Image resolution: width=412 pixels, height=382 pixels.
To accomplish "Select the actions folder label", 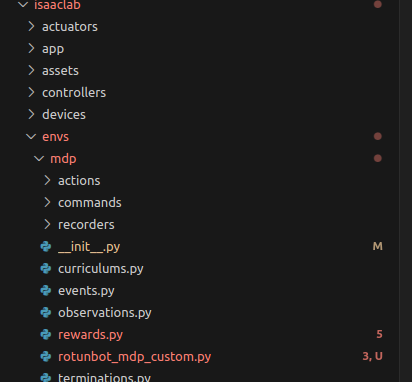I will click(79, 181).
